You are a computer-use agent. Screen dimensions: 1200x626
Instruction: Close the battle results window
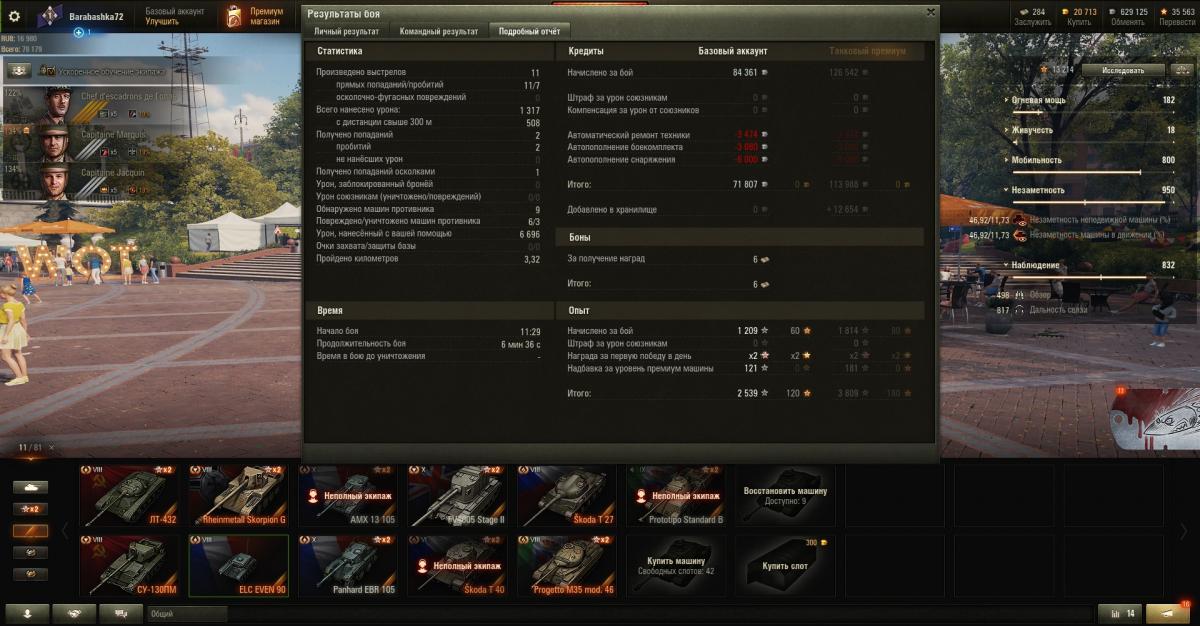click(931, 12)
